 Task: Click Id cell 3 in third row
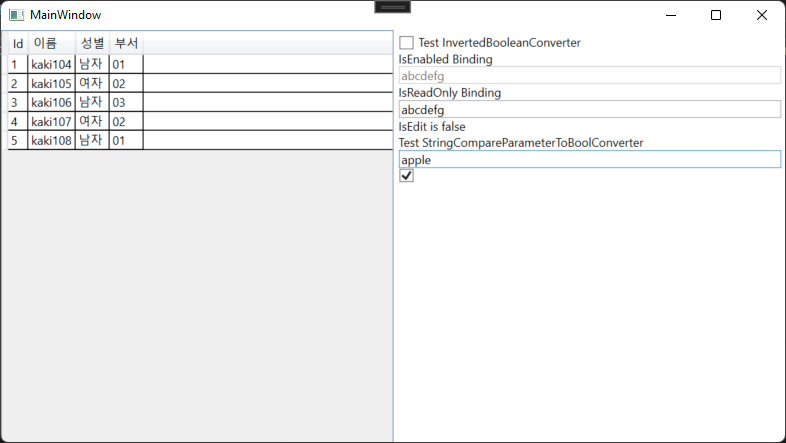point(18,102)
